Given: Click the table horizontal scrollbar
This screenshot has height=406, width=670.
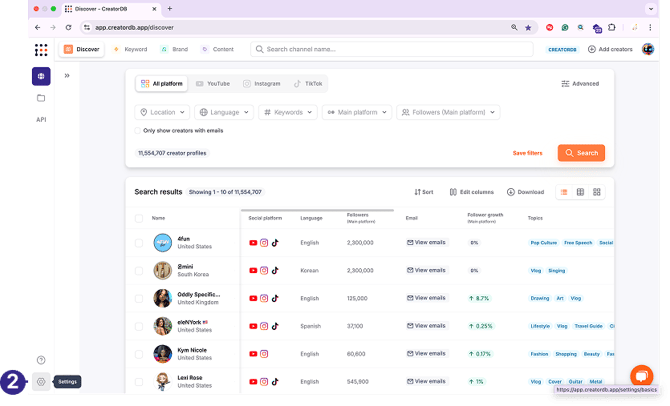Looking at the screenshot, I should [x=317, y=211].
